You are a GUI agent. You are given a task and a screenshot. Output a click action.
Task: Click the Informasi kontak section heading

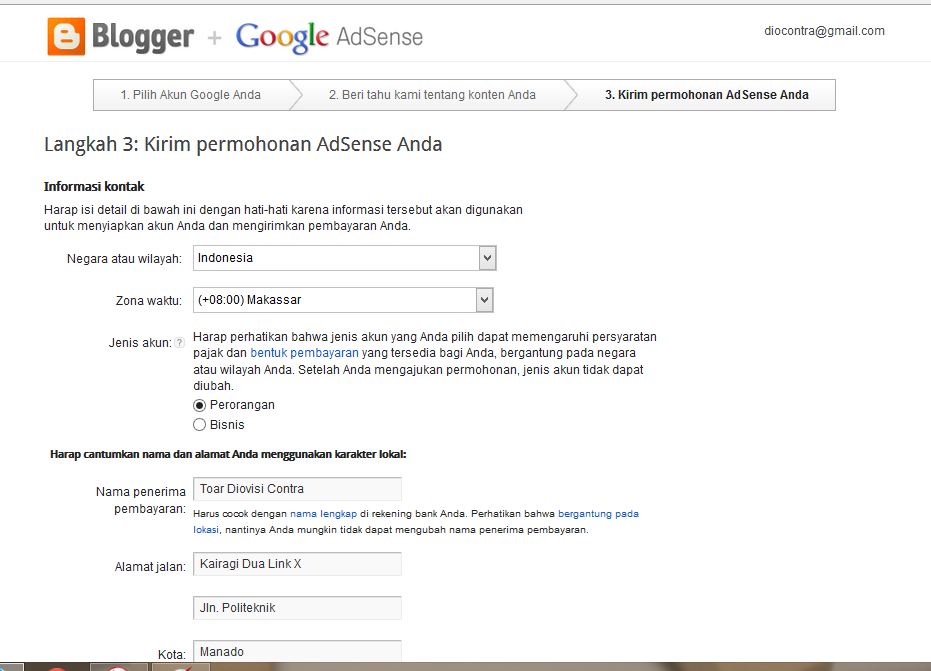click(94, 186)
